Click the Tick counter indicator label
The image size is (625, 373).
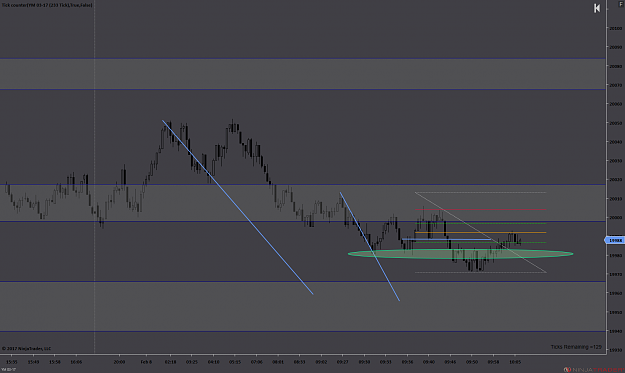(x=47, y=5)
